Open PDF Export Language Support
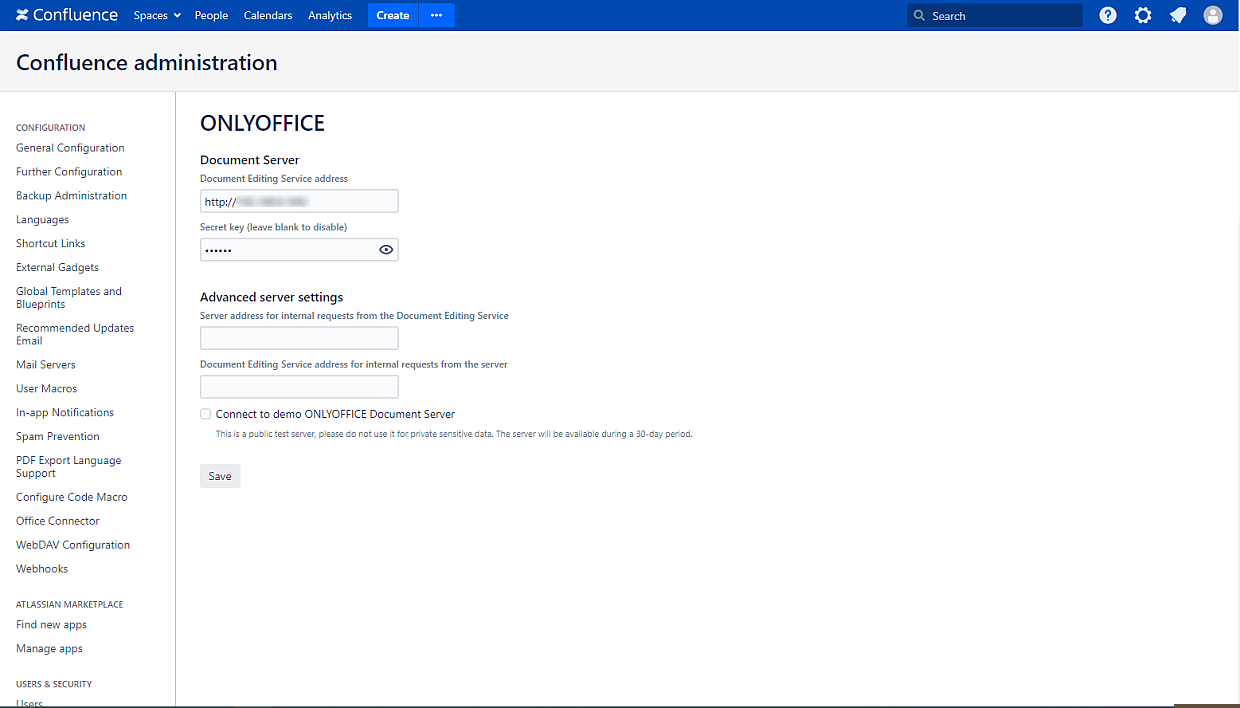Image resolution: width=1240 pixels, height=708 pixels. (x=69, y=467)
